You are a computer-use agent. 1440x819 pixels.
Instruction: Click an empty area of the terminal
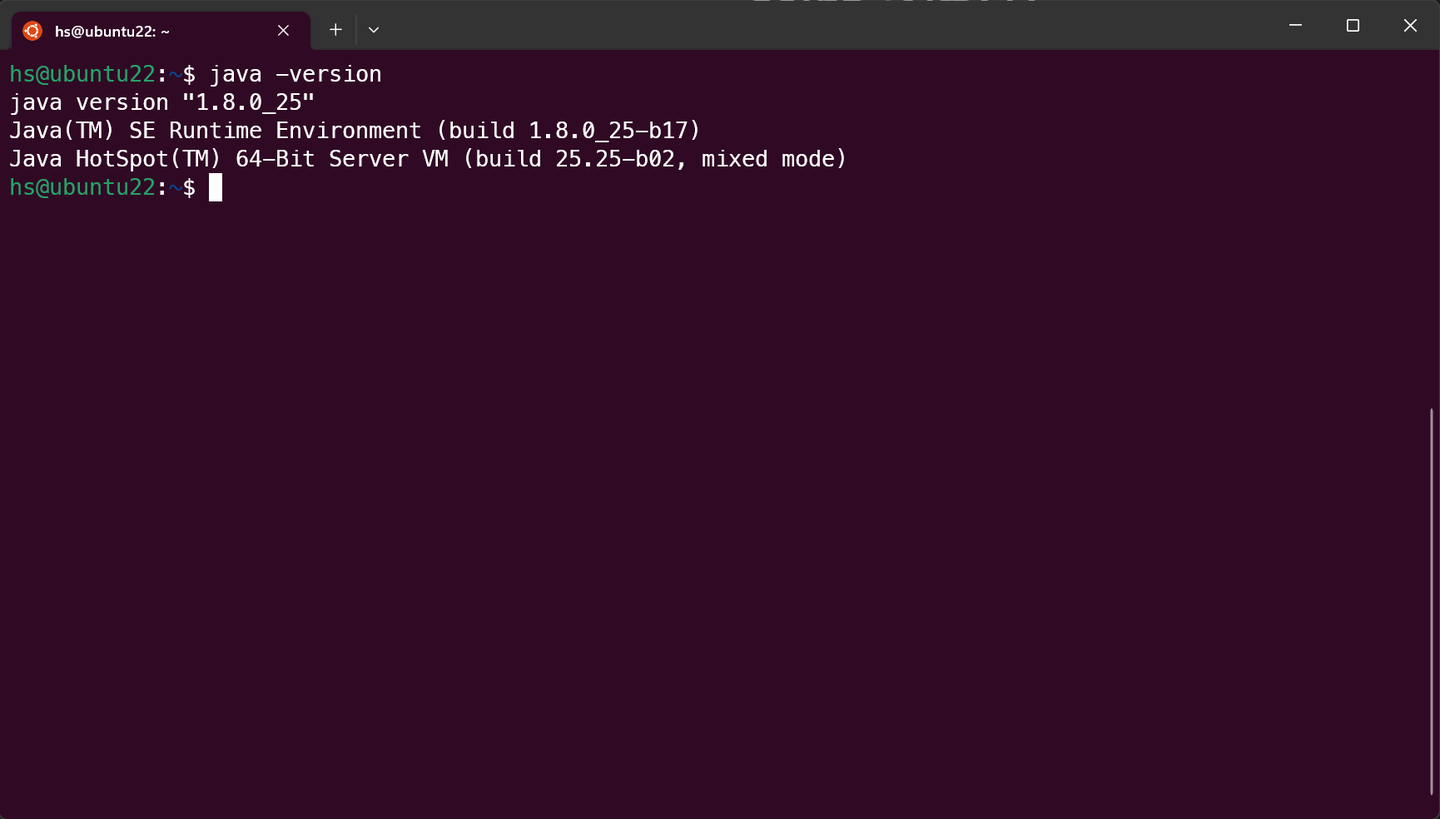tap(700, 450)
